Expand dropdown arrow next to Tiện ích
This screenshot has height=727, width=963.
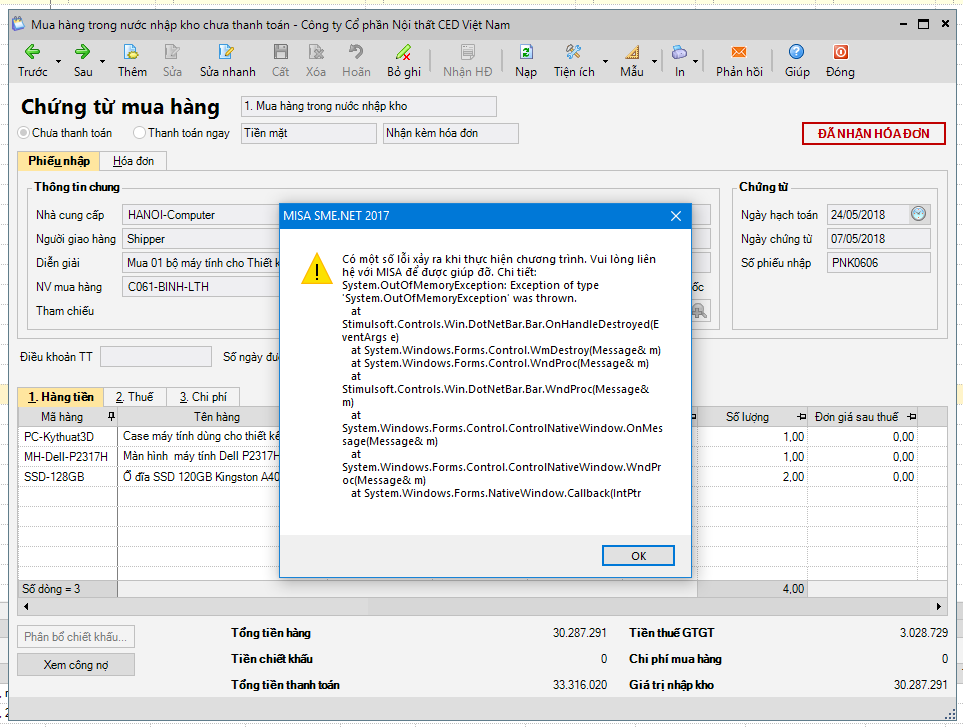[x=605, y=61]
